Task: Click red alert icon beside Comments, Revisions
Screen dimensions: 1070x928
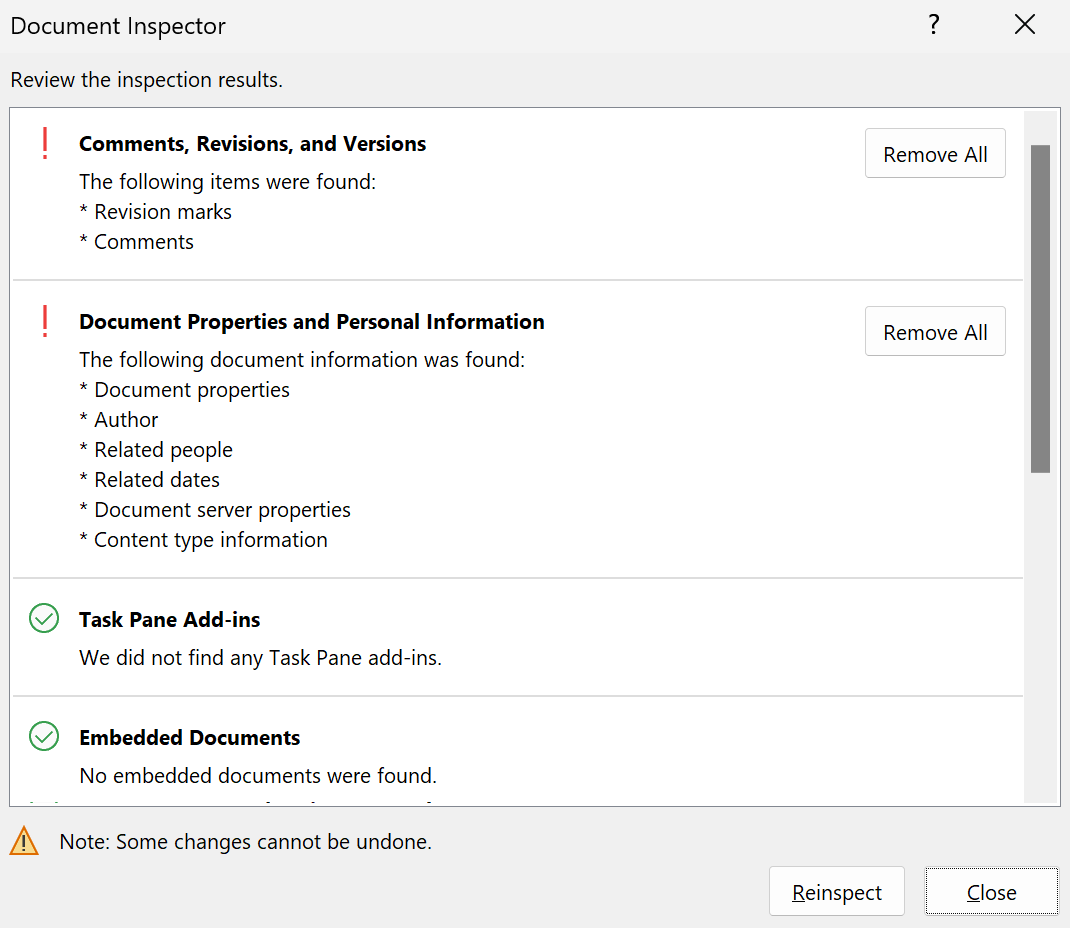Action: point(45,143)
